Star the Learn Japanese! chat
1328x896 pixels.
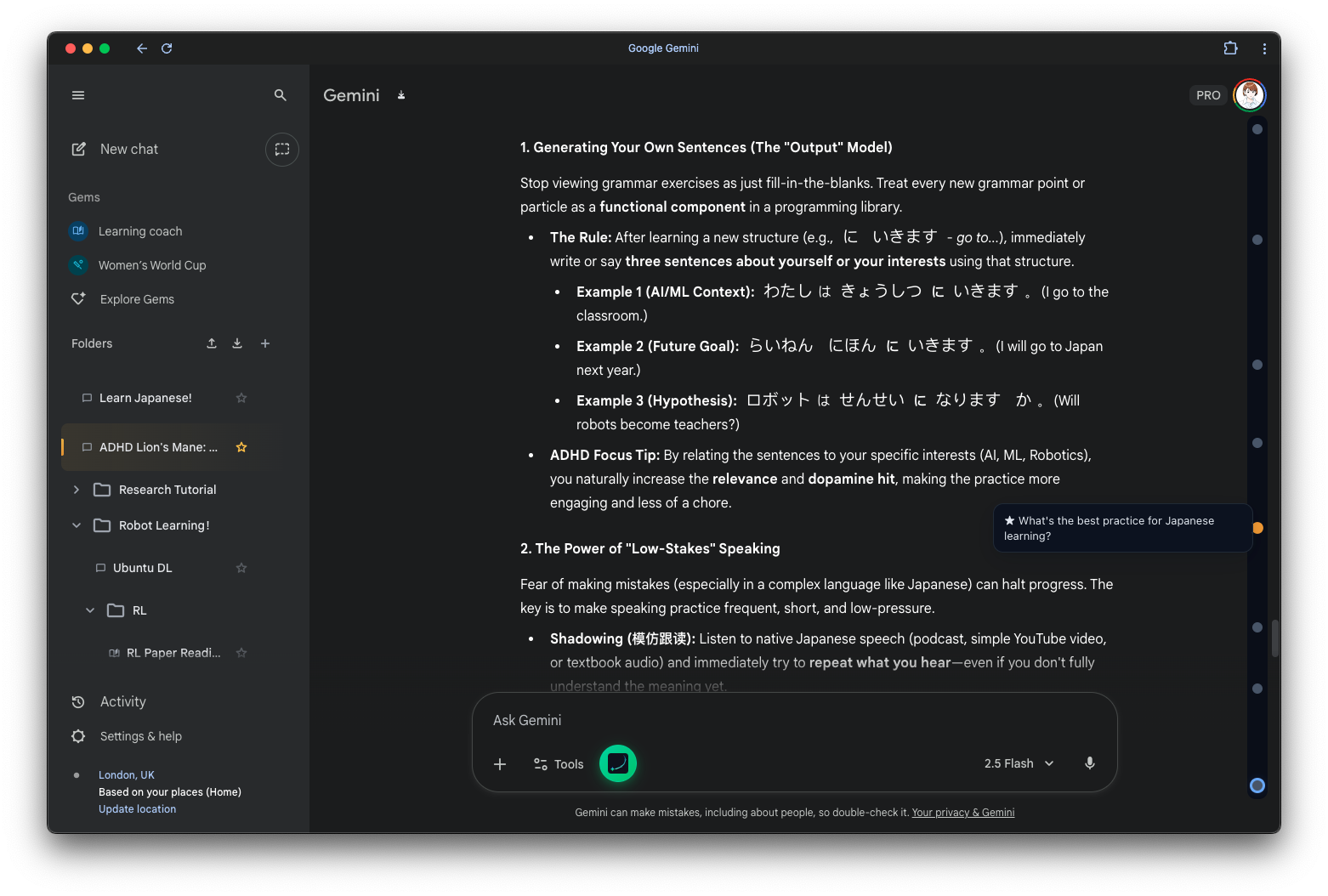pos(241,397)
